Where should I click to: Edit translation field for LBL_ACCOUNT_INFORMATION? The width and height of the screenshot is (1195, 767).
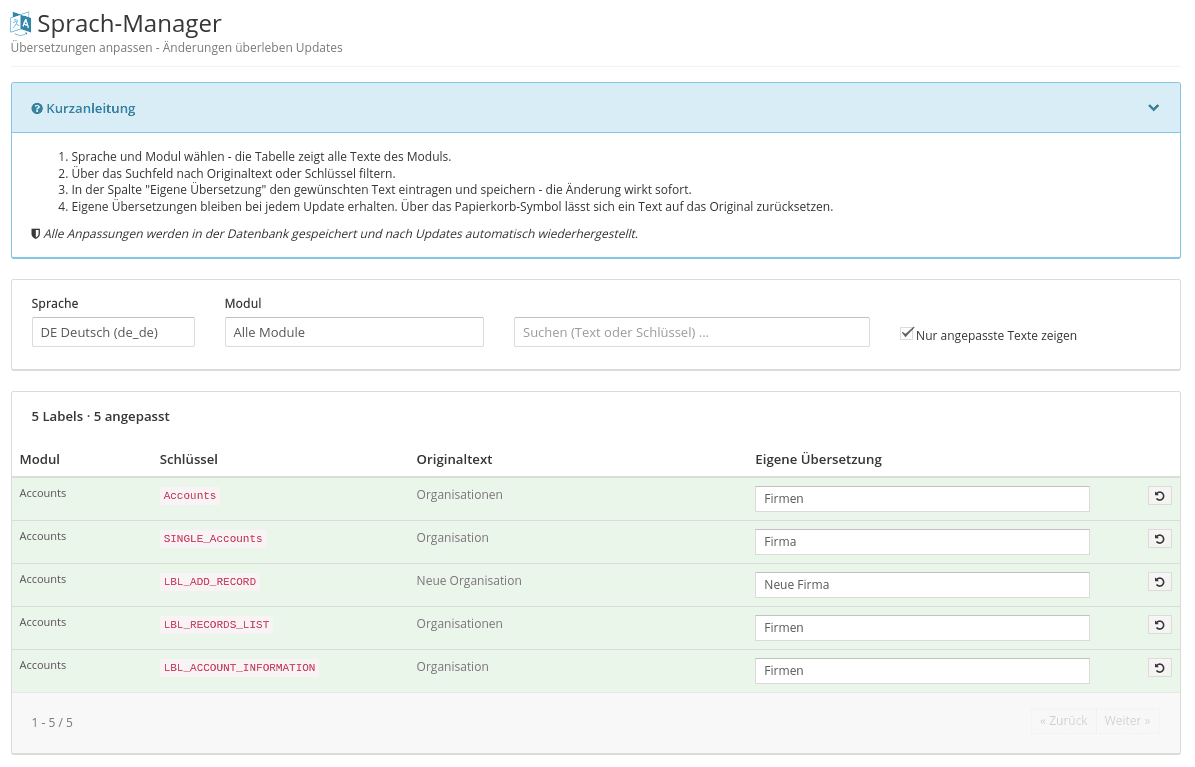(922, 671)
